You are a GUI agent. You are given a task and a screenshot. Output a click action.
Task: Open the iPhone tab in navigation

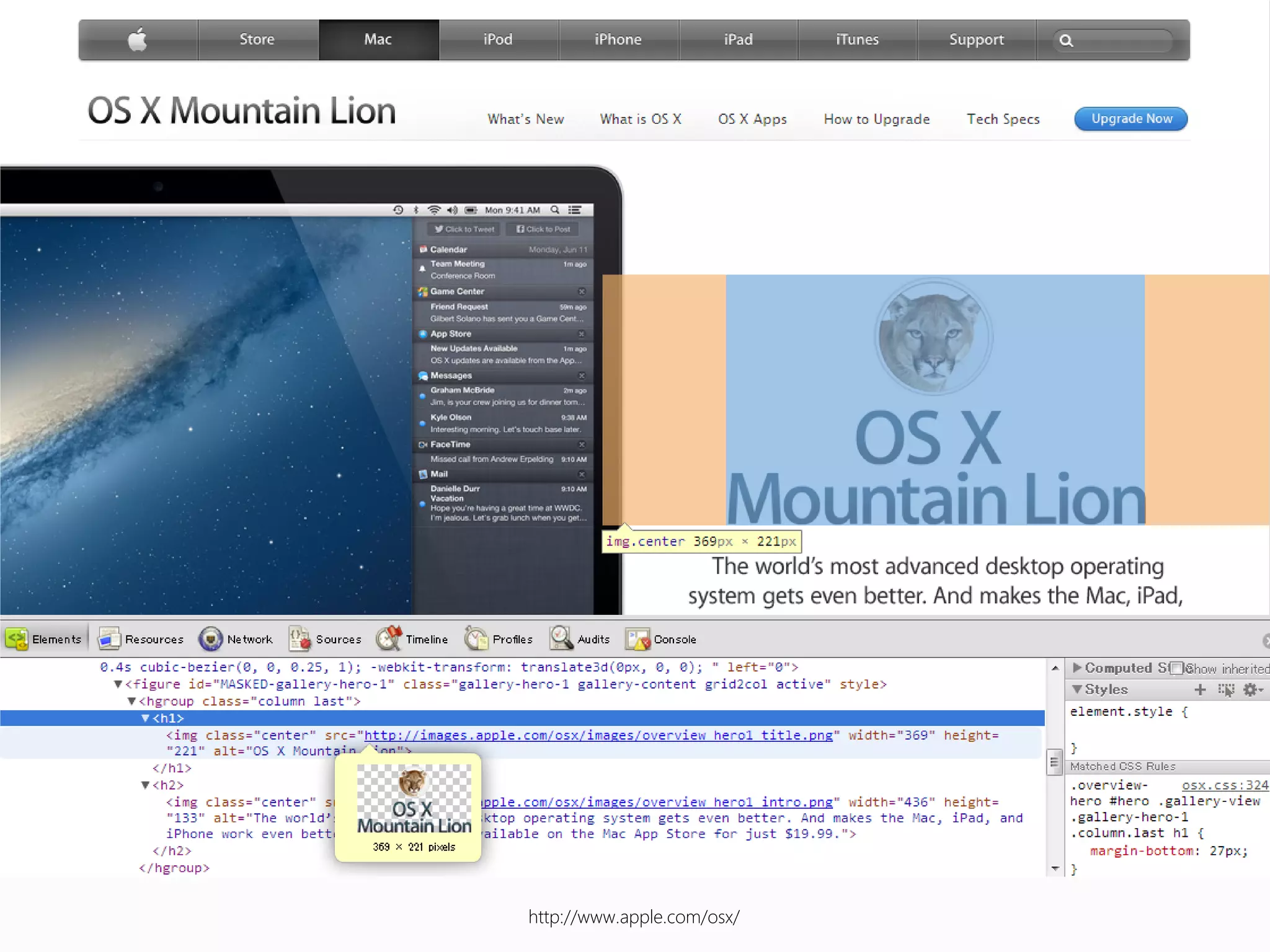(x=618, y=40)
